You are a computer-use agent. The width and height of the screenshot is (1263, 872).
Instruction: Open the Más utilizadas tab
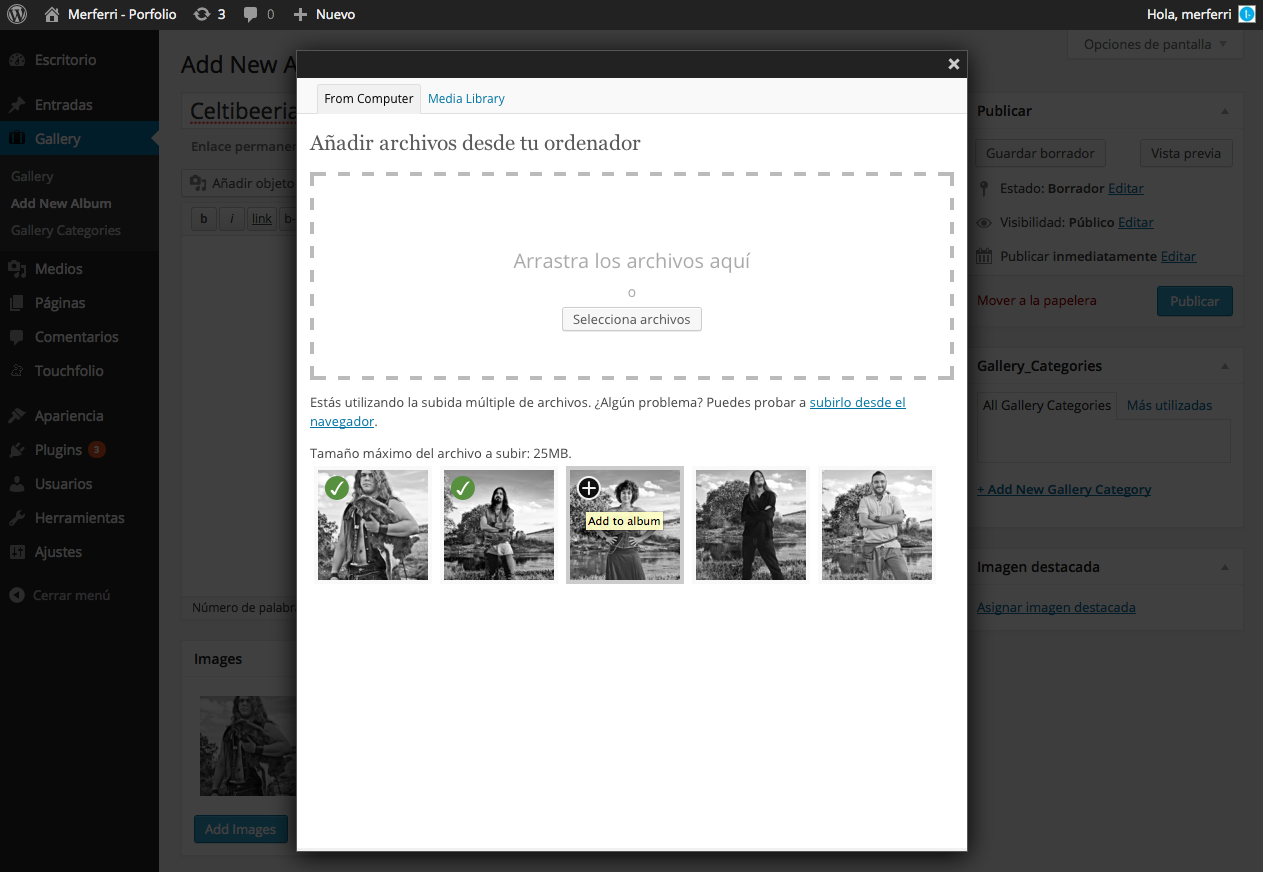(x=1169, y=405)
